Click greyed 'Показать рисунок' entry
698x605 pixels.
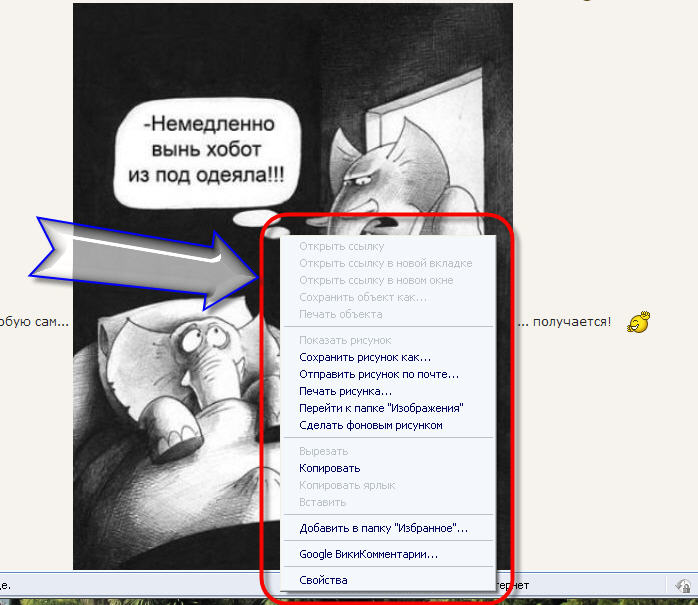[x=388, y=340]
